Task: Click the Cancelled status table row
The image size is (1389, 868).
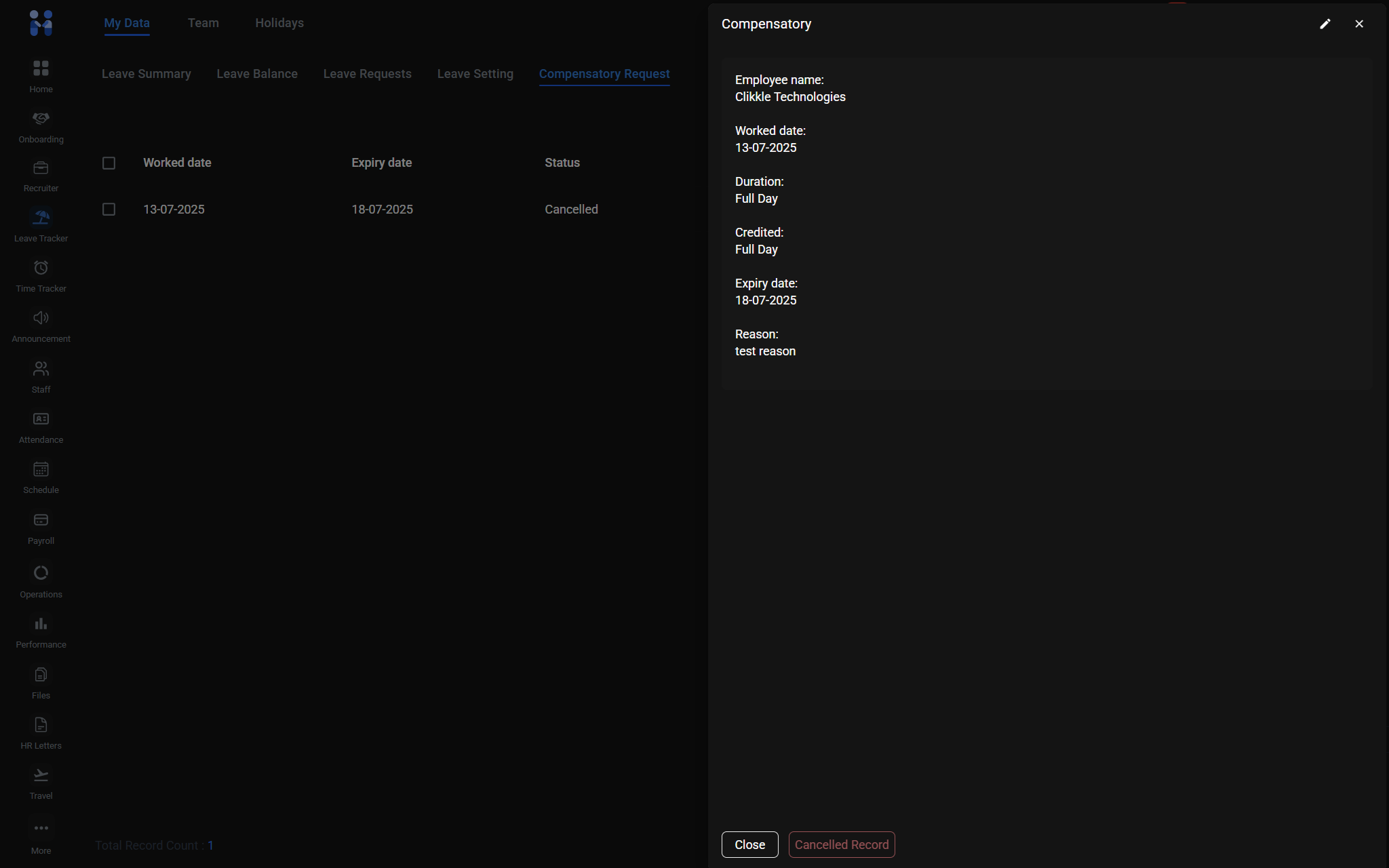Action: [x=571, y=210]
